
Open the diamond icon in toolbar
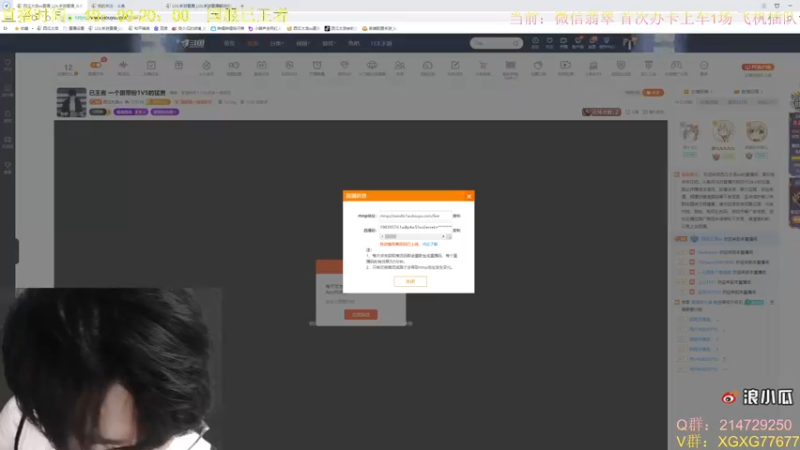[344, 65]
